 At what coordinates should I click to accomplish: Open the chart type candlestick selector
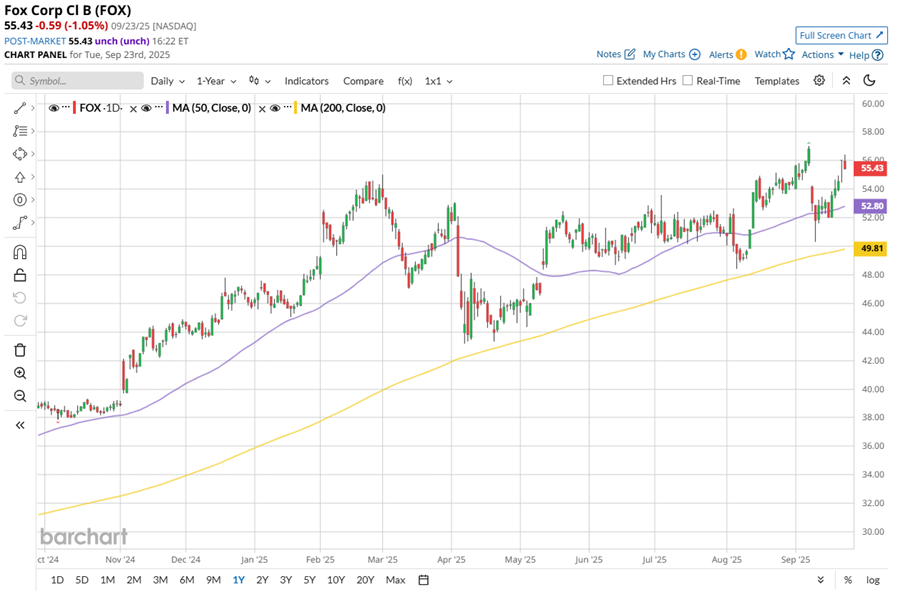259,81
